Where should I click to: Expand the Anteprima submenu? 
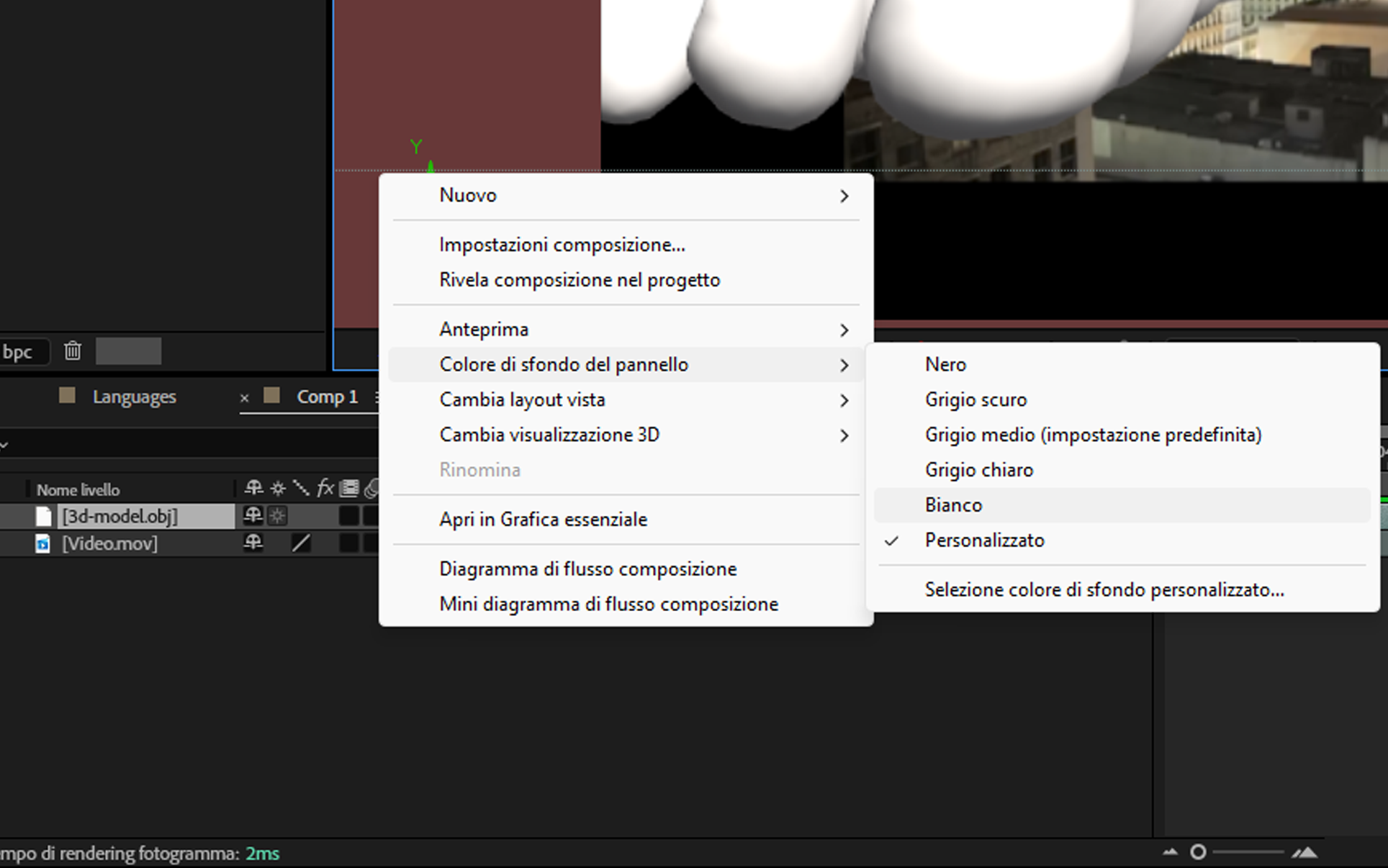click(843, 329)
